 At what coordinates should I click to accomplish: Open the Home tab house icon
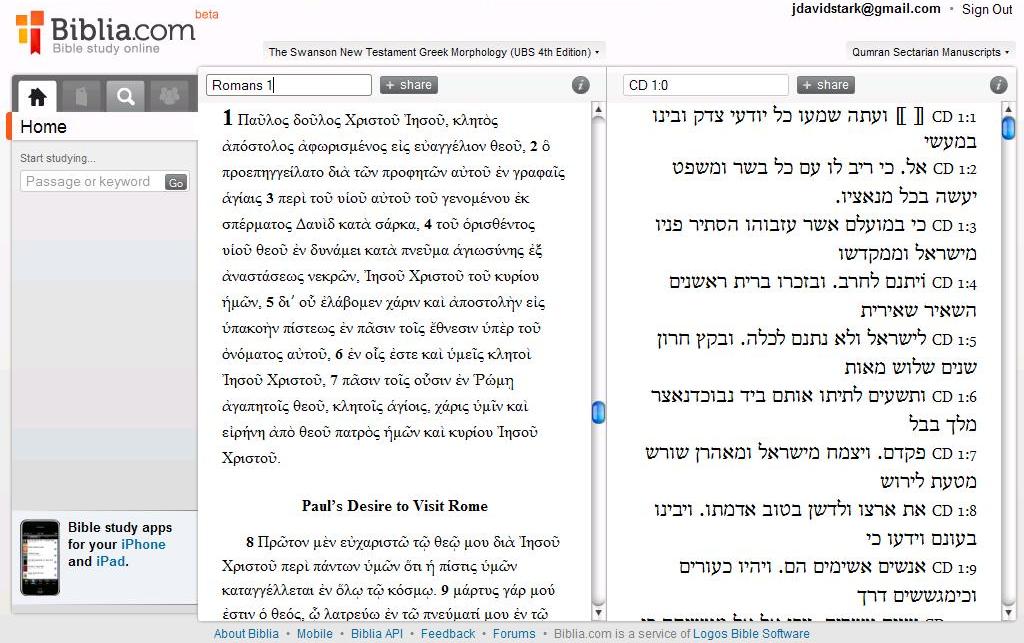[38, 96]
